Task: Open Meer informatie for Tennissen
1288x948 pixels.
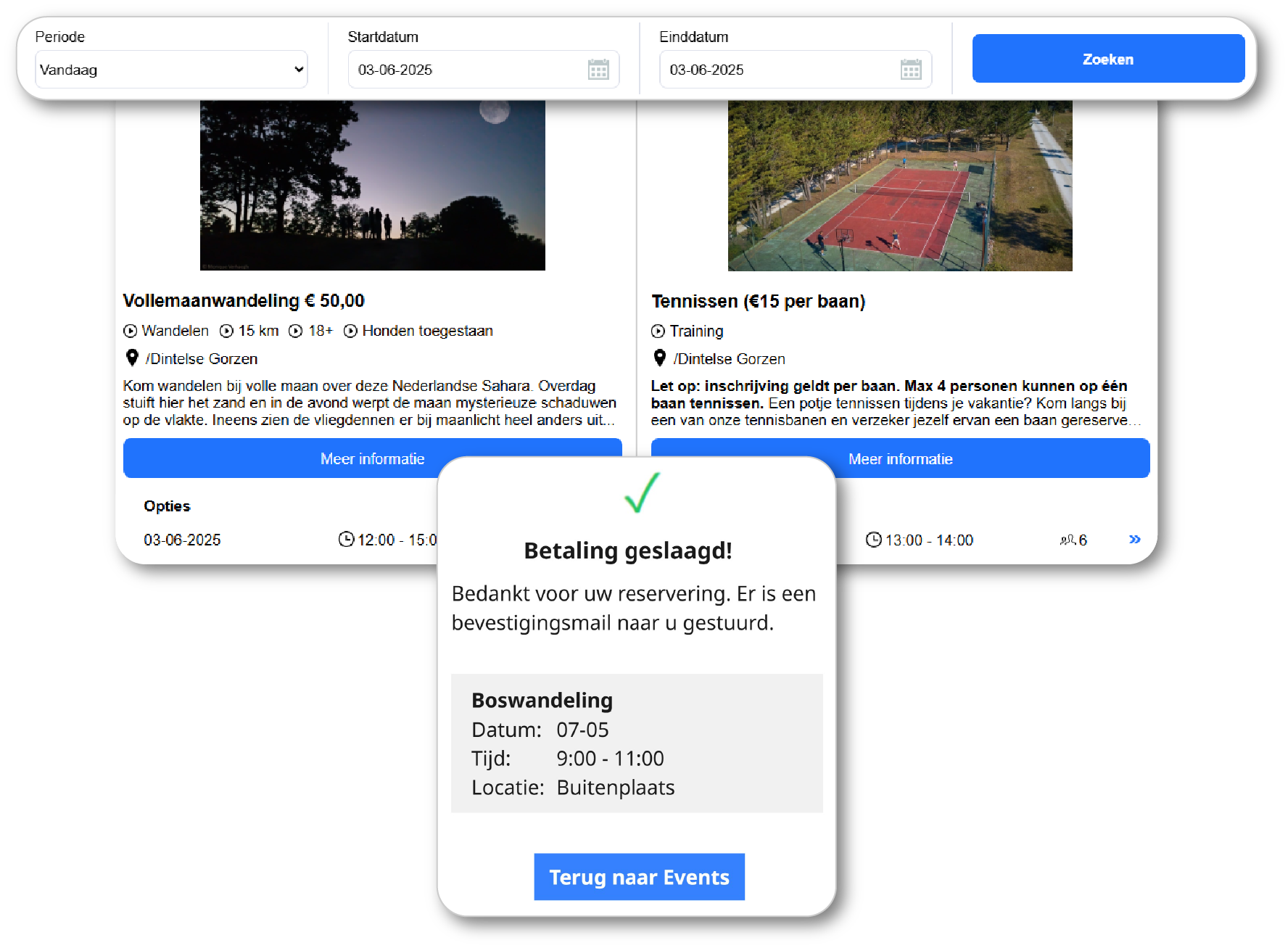Action: click(900, 458)
